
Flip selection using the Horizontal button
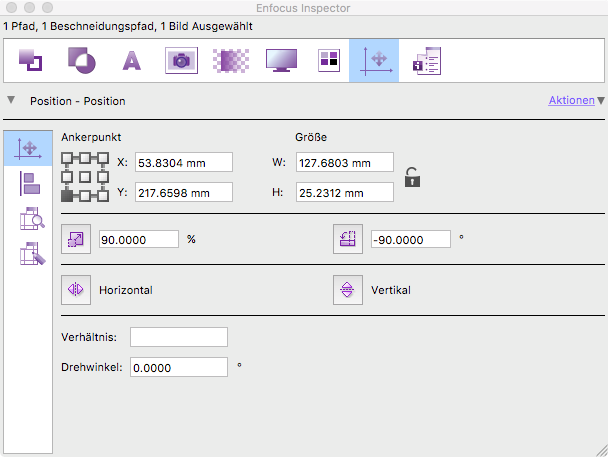pos(76,290)
